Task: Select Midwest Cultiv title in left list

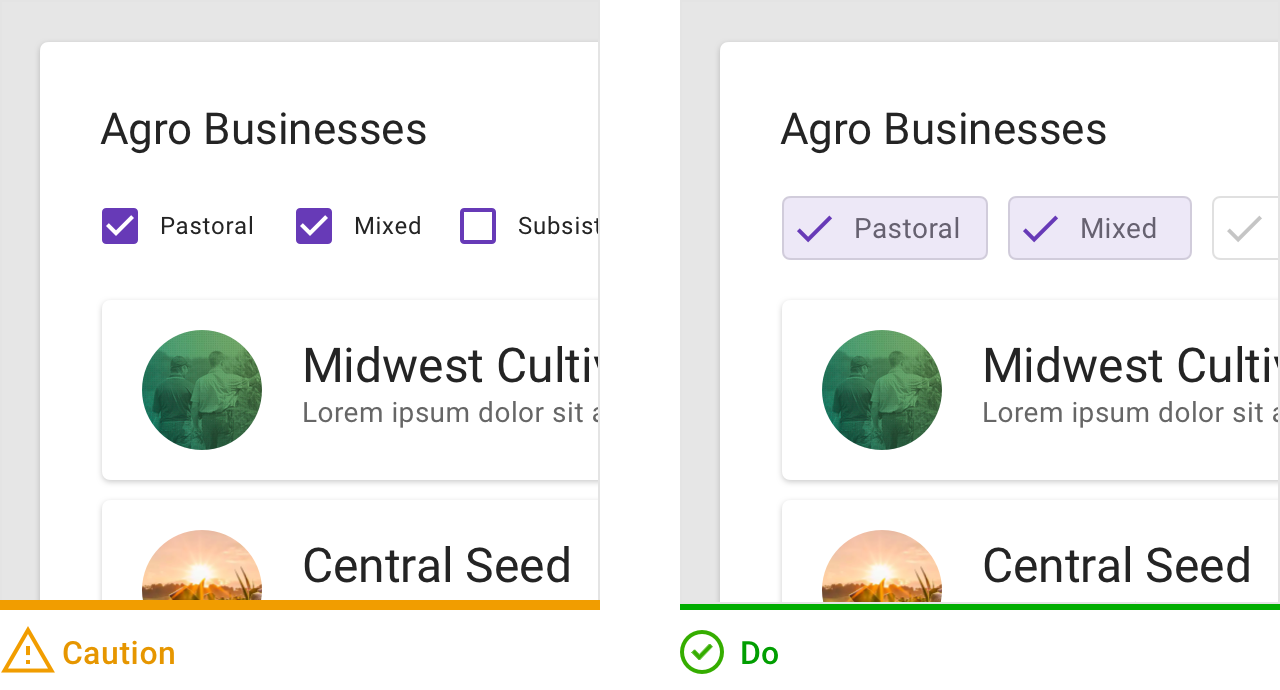Action: 450,365
